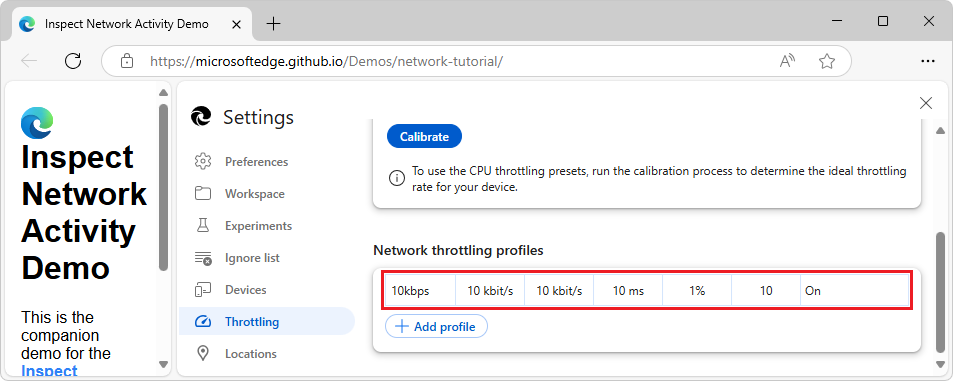The image size is (953, 381).
Task: Open a new browser tab
Action: 274,24
